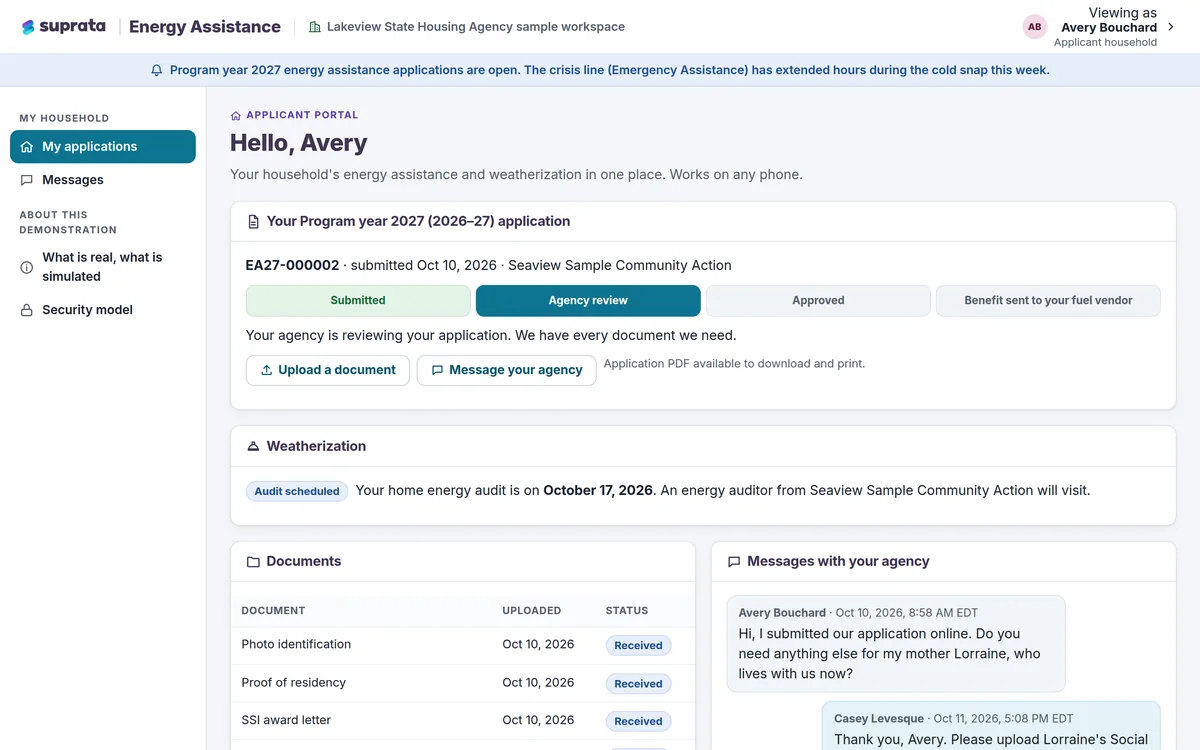Click the building icon beside Lakeview workspace
Image resolution: width=1200 pixels, height=750 pixels.
(x=315, y=27)
